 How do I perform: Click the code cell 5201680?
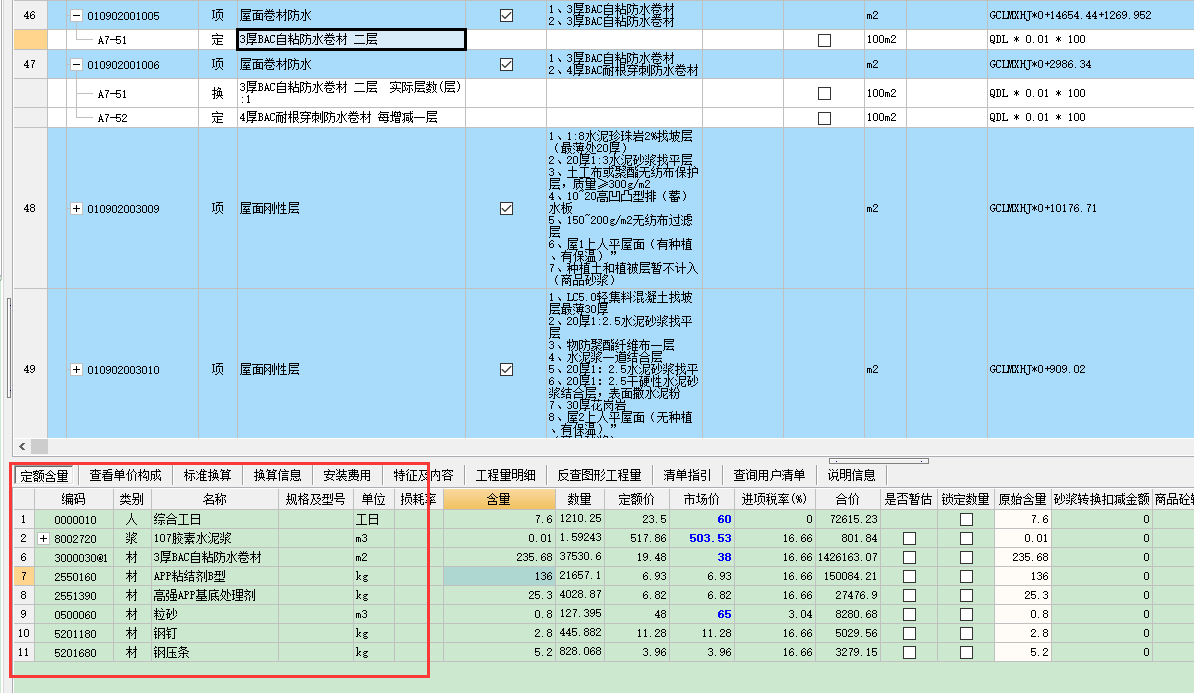[x=74, y=653]
